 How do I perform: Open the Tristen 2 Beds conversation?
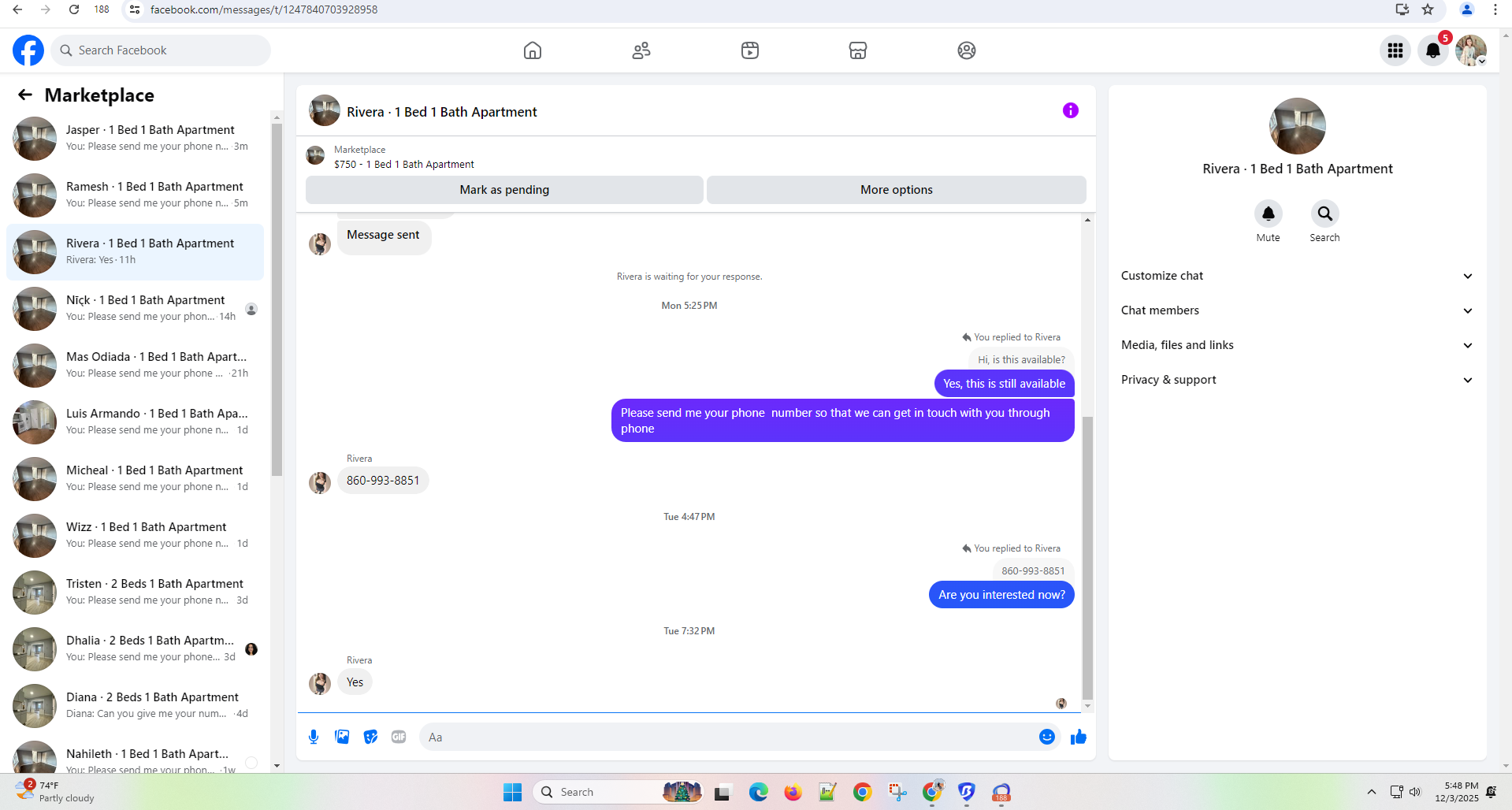[136, 593]
